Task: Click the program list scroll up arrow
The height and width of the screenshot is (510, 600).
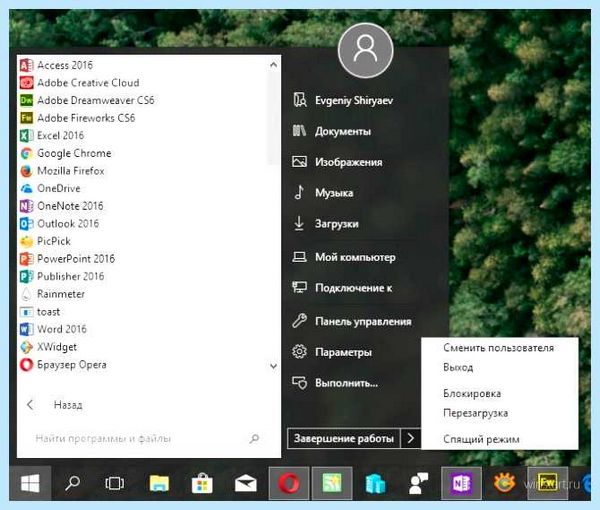Action: (x=273, y=65)
